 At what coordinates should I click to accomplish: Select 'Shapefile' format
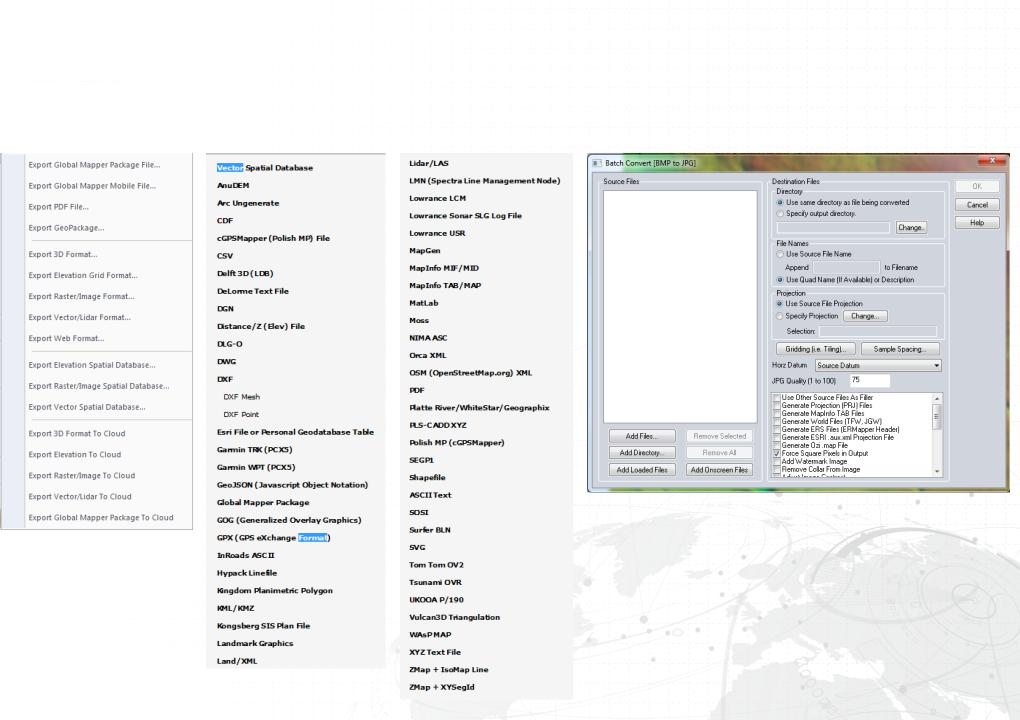(x=427, y=478)
